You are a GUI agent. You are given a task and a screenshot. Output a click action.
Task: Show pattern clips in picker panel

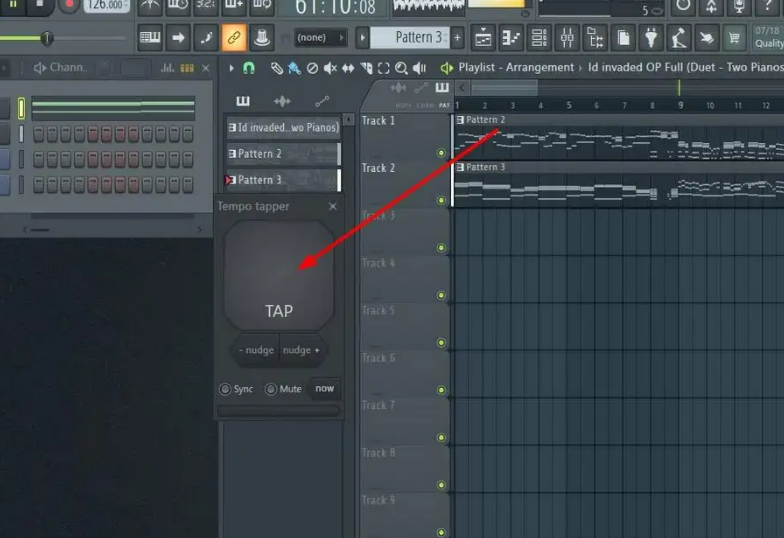click(243, 101)
